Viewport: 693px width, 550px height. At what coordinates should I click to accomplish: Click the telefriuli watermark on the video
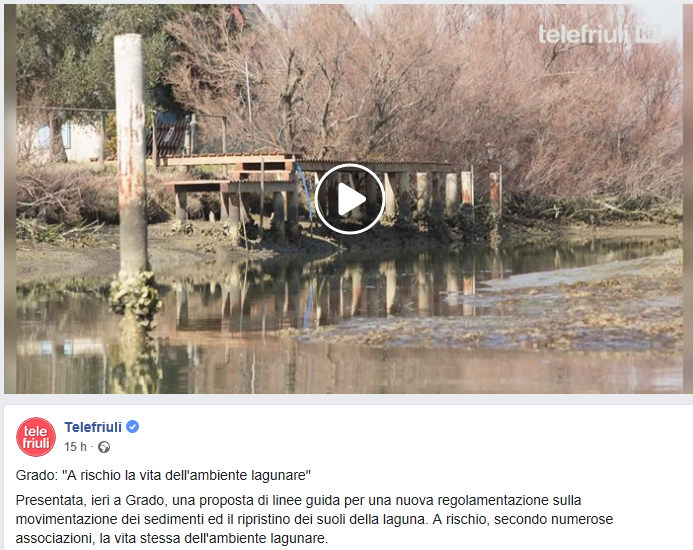point(583,34)
